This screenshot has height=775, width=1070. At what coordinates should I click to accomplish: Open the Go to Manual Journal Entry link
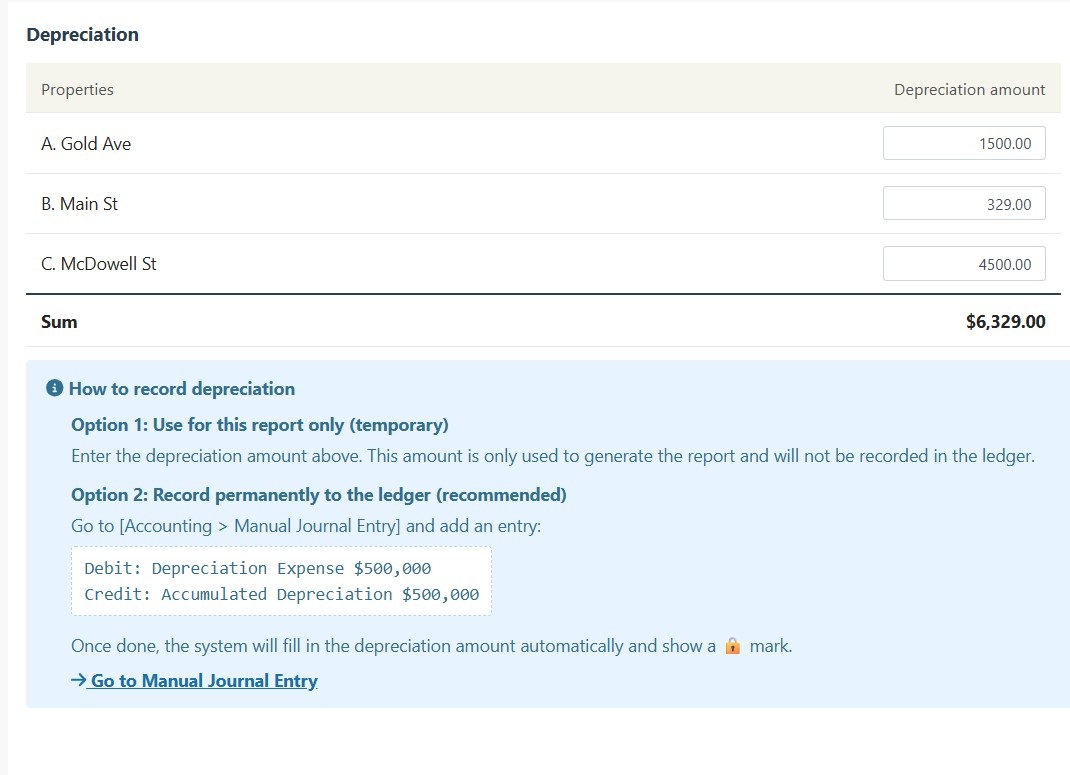pos(194,681)
